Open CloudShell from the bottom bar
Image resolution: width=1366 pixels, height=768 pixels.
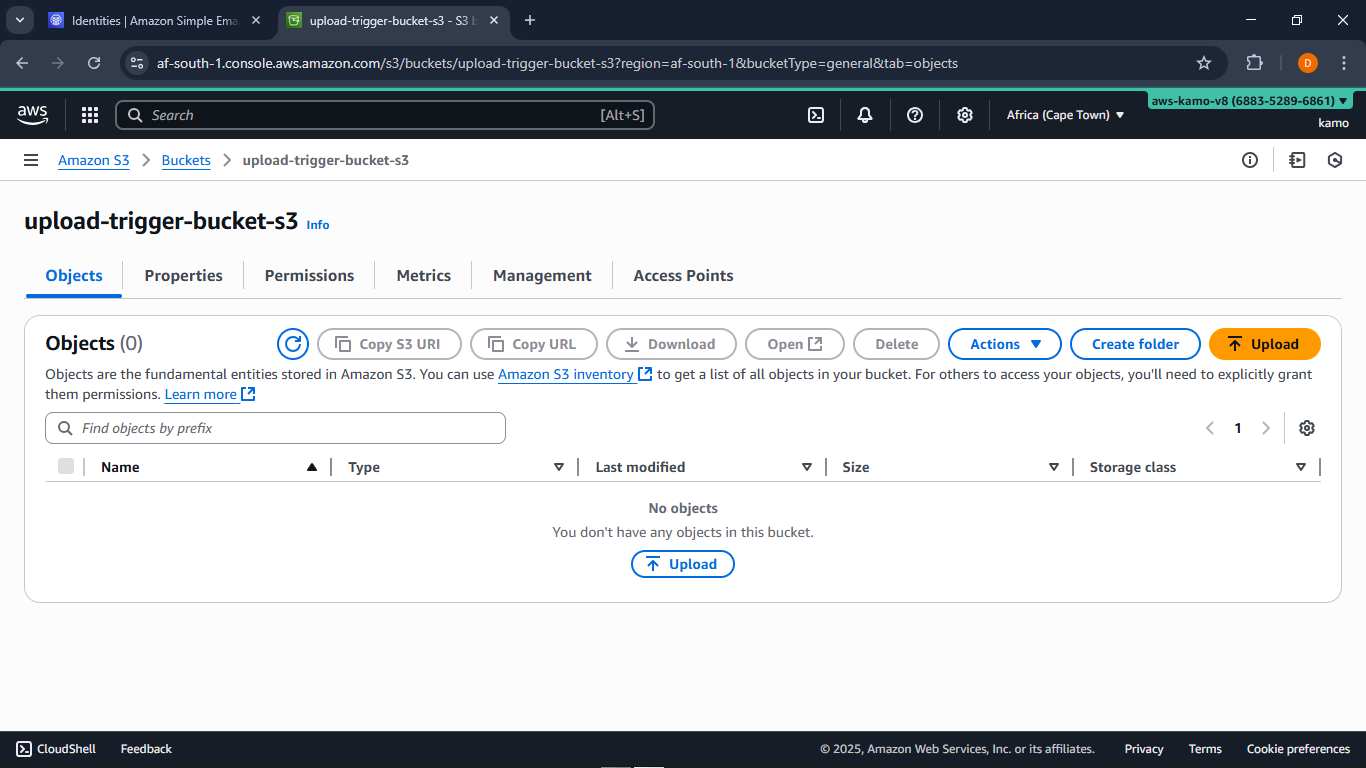(55, 748)
